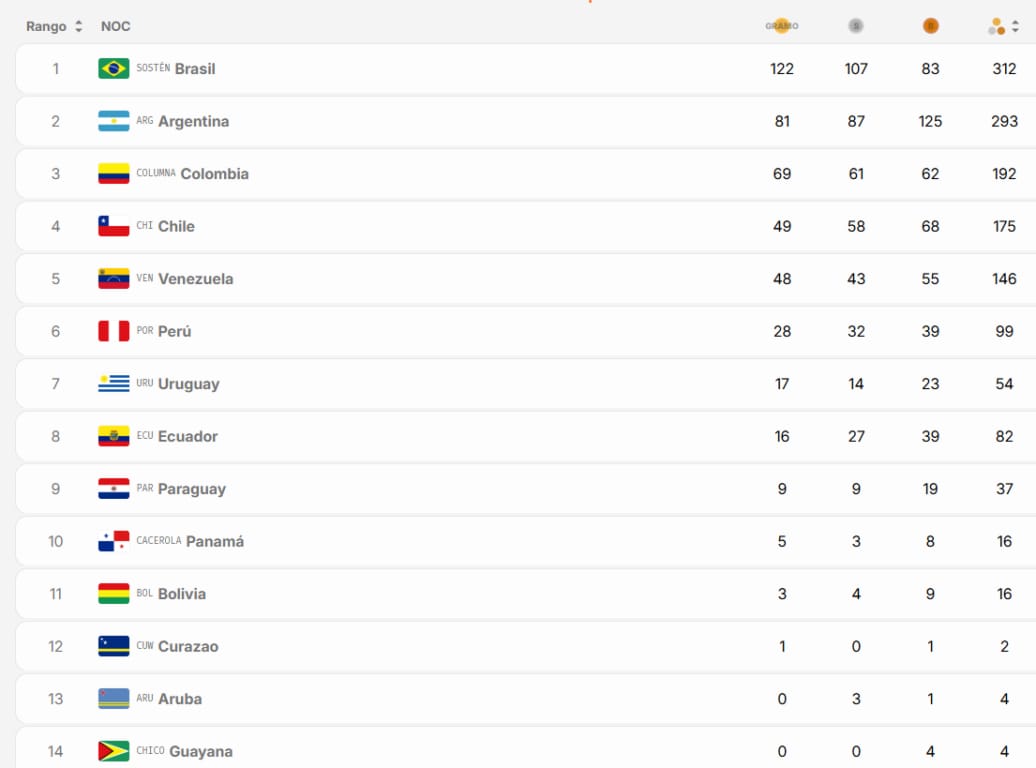Click the Panamá flag icon
The image size is (1036, 768).
[114, 541]
